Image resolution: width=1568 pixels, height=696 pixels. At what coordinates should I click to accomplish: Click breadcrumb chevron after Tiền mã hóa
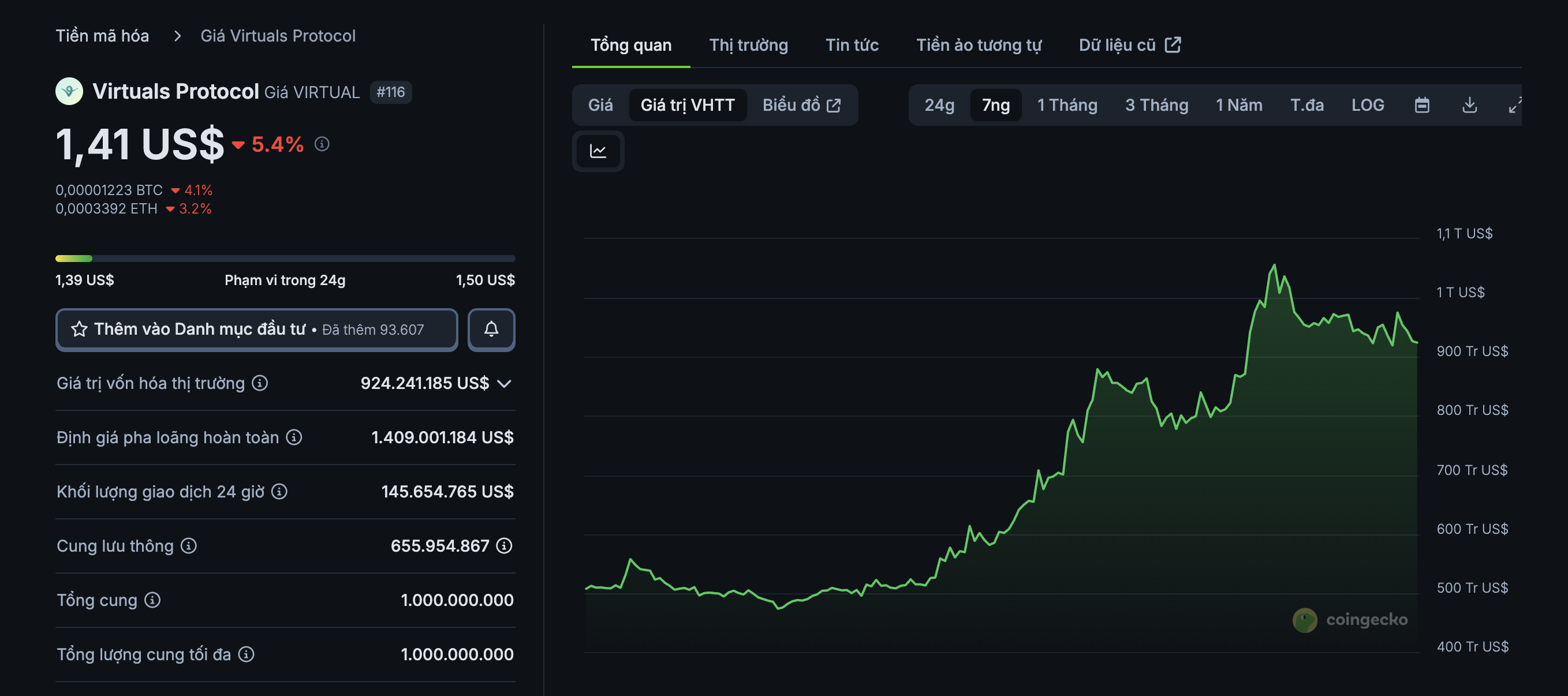tap(177, 36)
